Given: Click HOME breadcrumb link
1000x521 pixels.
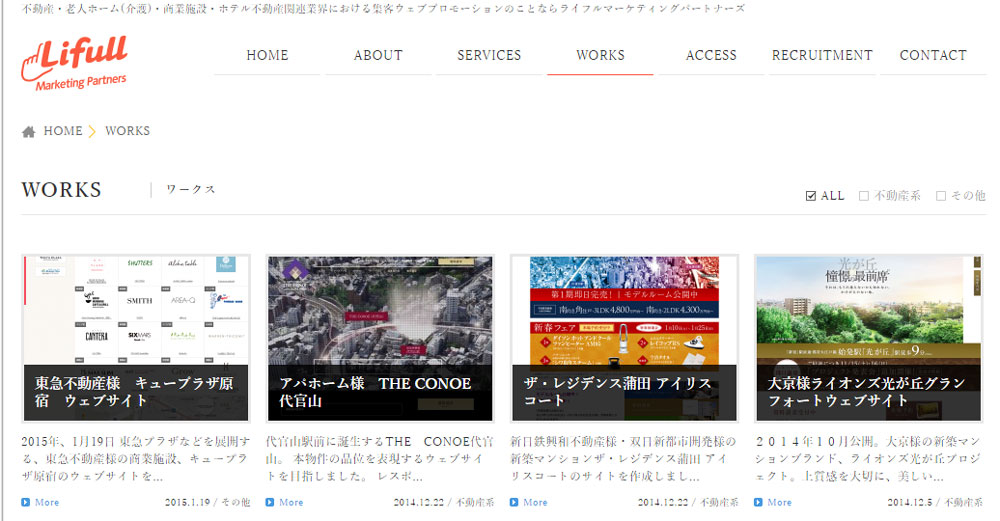Looking at the screenshot, I should click(x=62, y=131).
